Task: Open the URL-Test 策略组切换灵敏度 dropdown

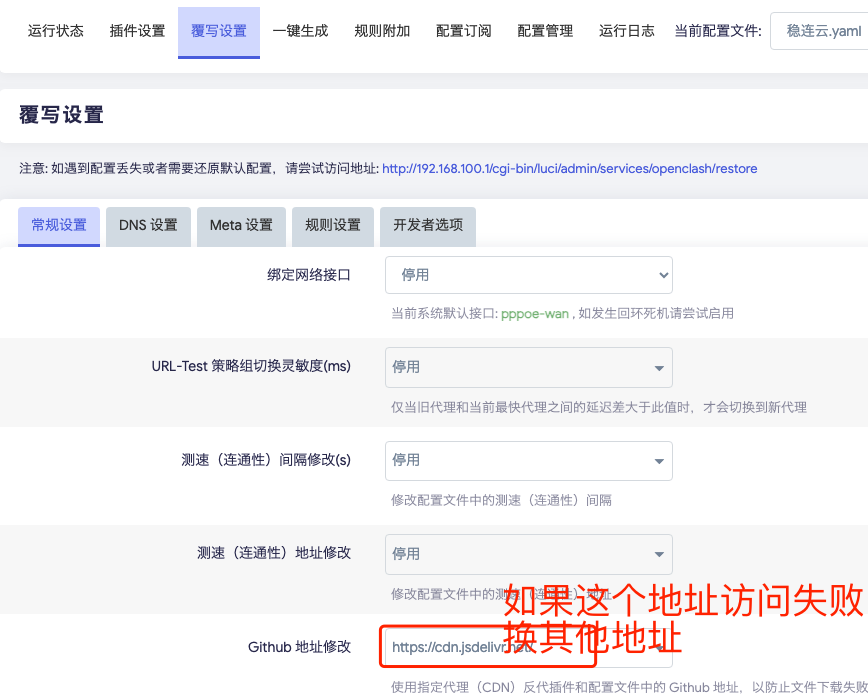Action: [528, 368]
